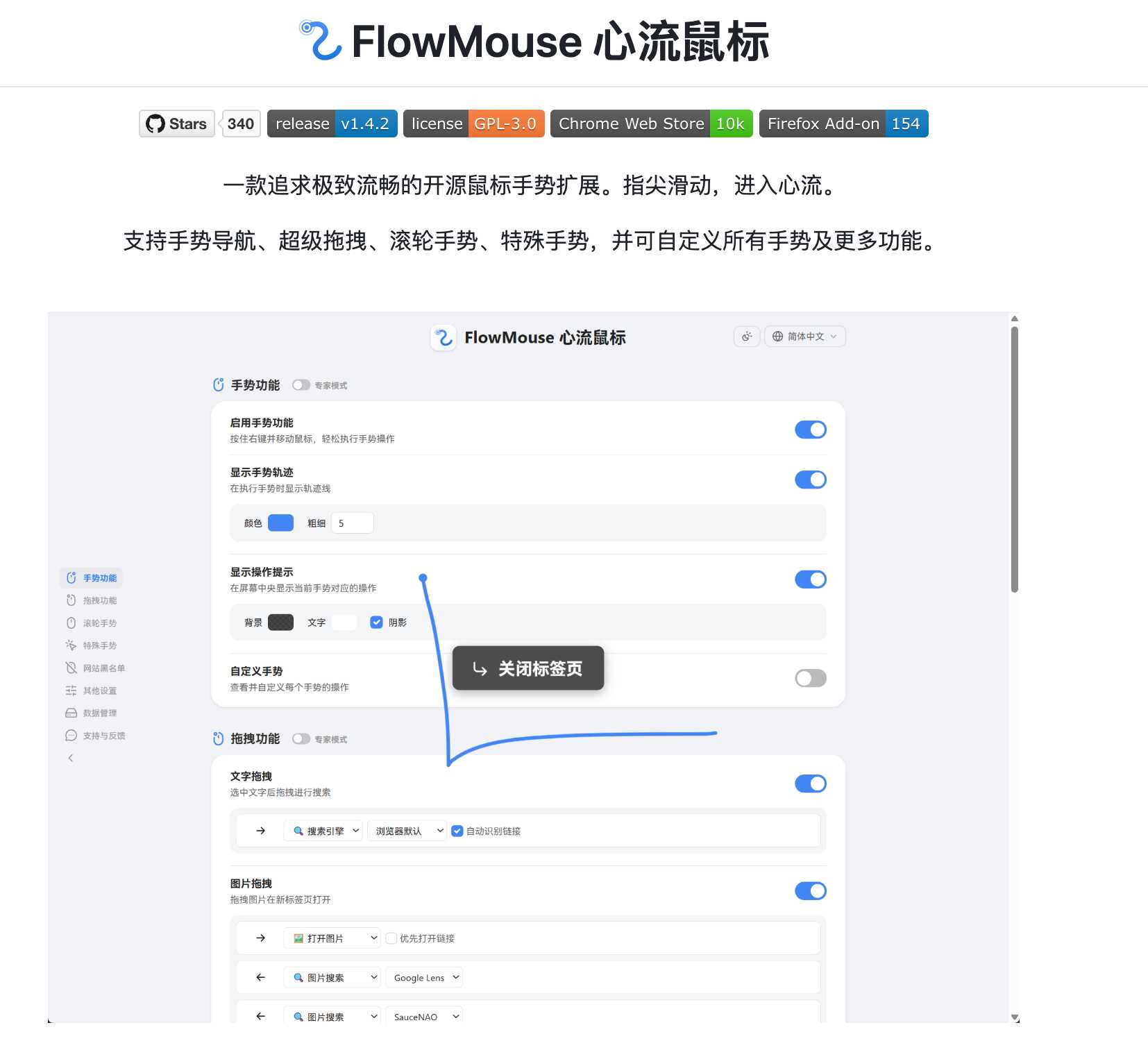
Task: Click the left arrow icon in SauceNAO row
Action: (260, 1016)
